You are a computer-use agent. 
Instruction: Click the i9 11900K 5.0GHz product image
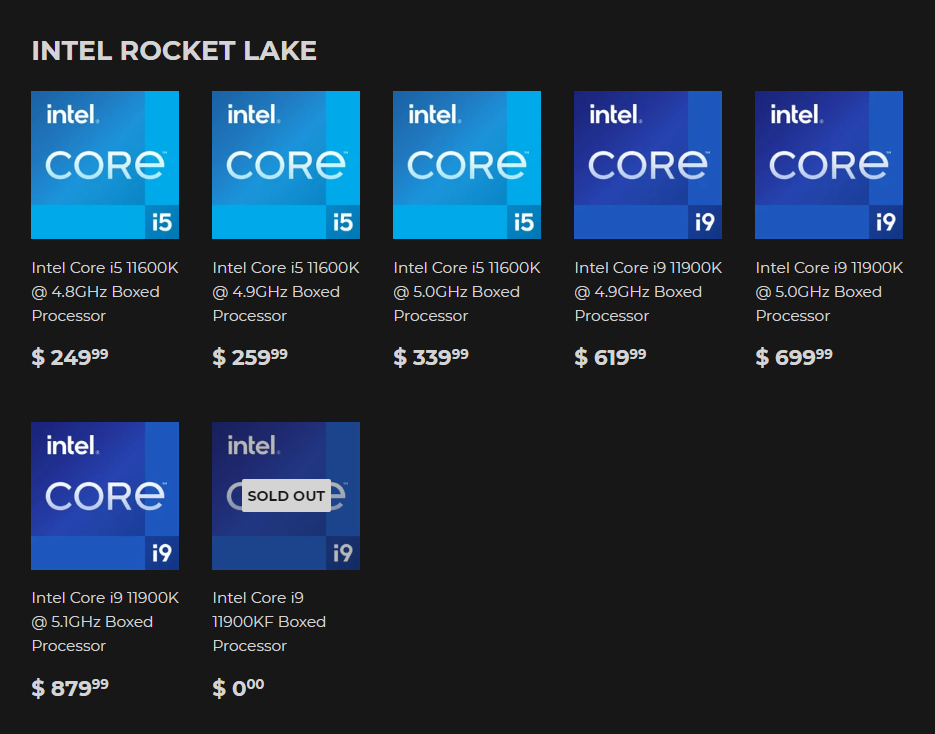(x=829, y=165)
